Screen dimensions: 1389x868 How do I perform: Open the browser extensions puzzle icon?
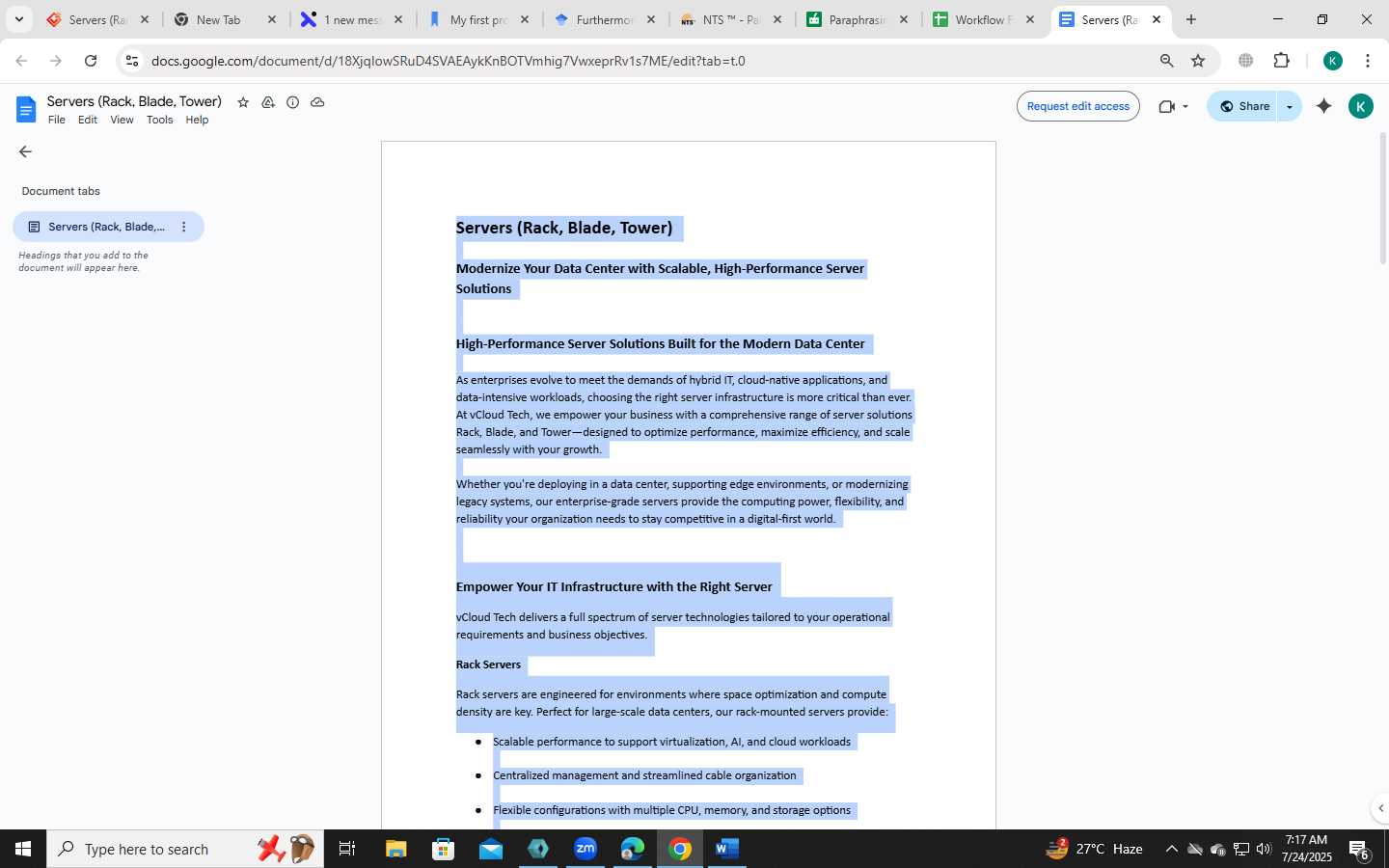coord(1281,61)
